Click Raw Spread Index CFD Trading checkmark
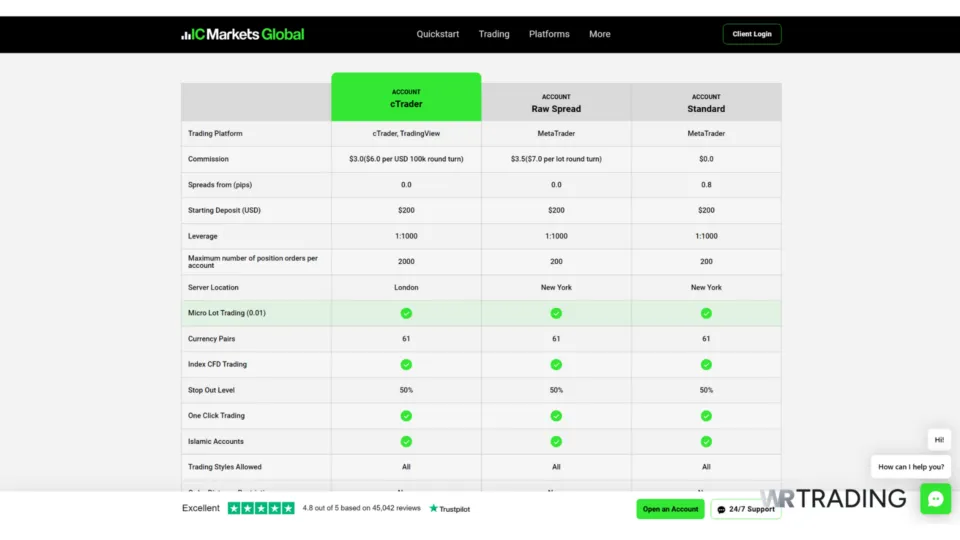This screenshot has height=540, width=960. pyautogui.click(x=556, y=365)
